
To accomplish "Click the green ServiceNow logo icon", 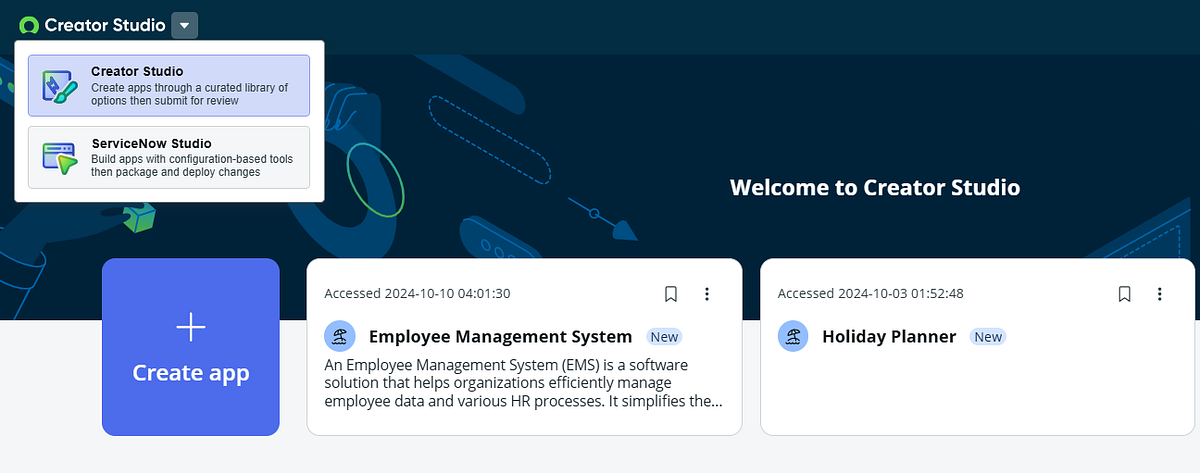I will 30,26.
